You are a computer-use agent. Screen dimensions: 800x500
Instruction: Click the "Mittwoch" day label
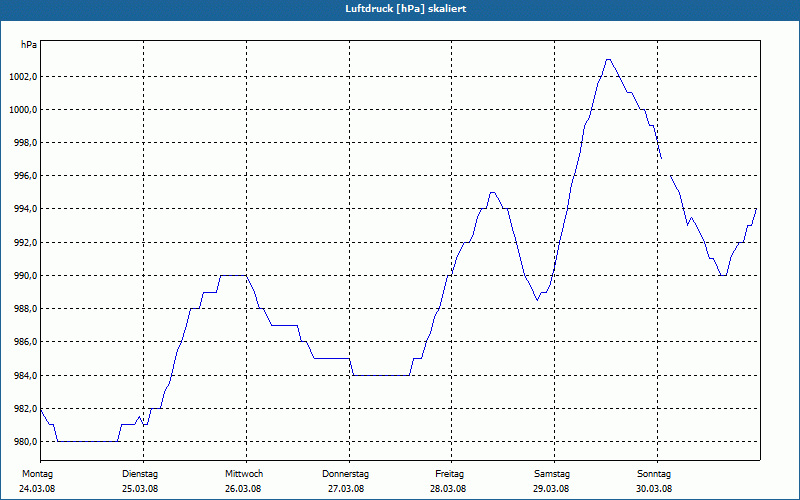pyautogui.click(x=244, y=474)
